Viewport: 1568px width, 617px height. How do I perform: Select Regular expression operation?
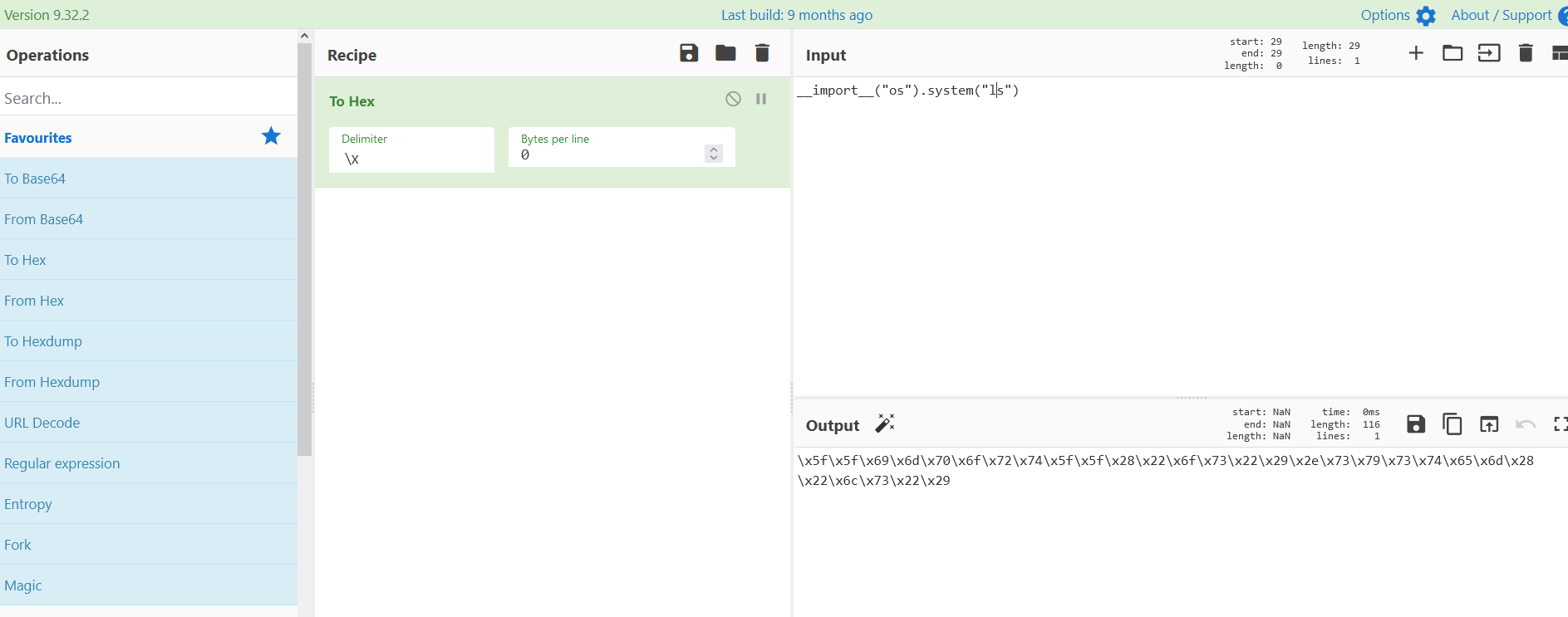pyautogui.click(x=62, y=463)
